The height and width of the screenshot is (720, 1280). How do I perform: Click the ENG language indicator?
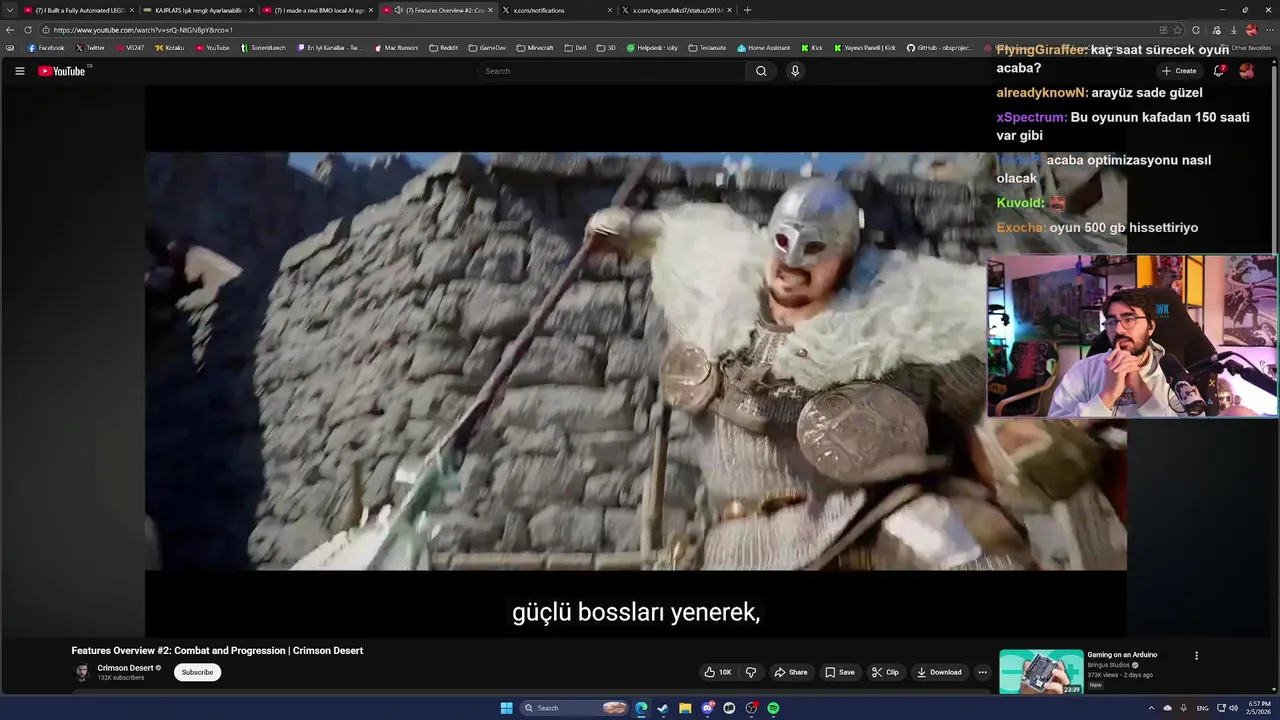click(1203, 708)
